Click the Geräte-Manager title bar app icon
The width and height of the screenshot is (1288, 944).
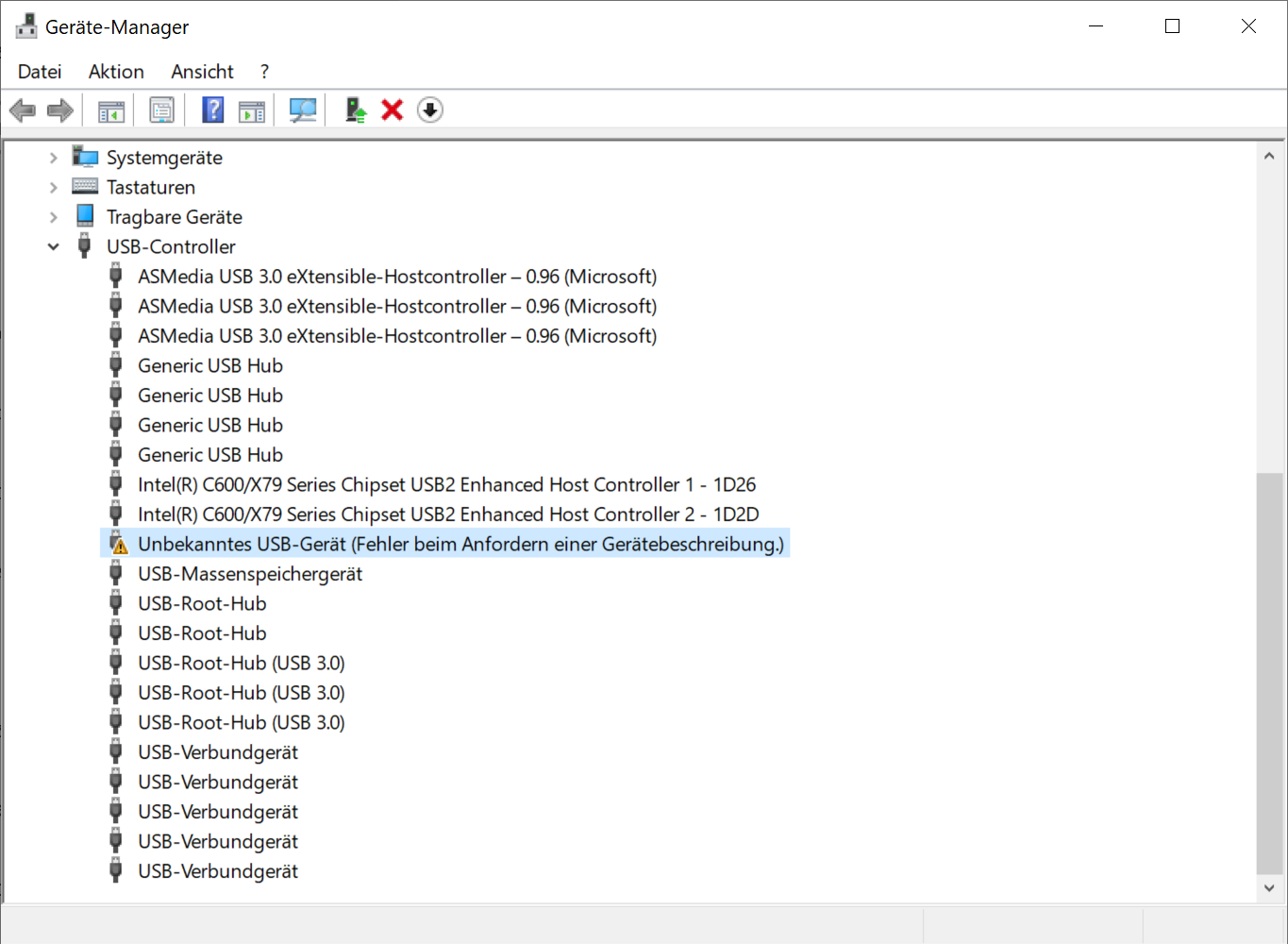coord(26,26)
